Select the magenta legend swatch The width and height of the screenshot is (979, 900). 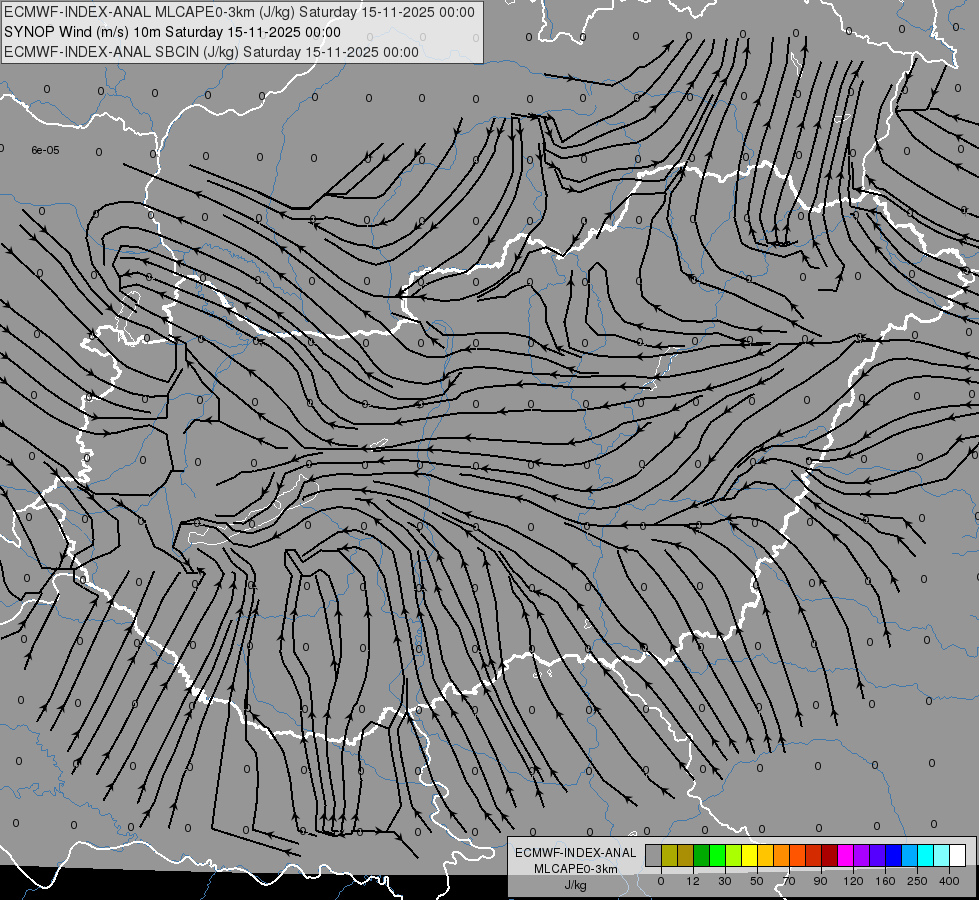[846, 855]
